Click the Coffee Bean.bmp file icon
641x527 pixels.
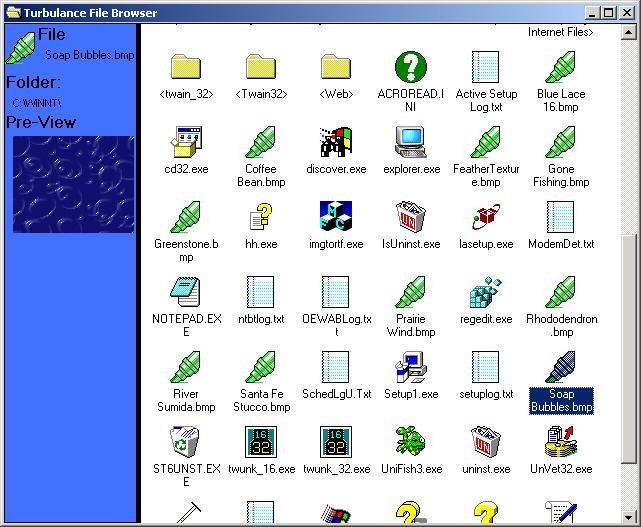point(260,142)
